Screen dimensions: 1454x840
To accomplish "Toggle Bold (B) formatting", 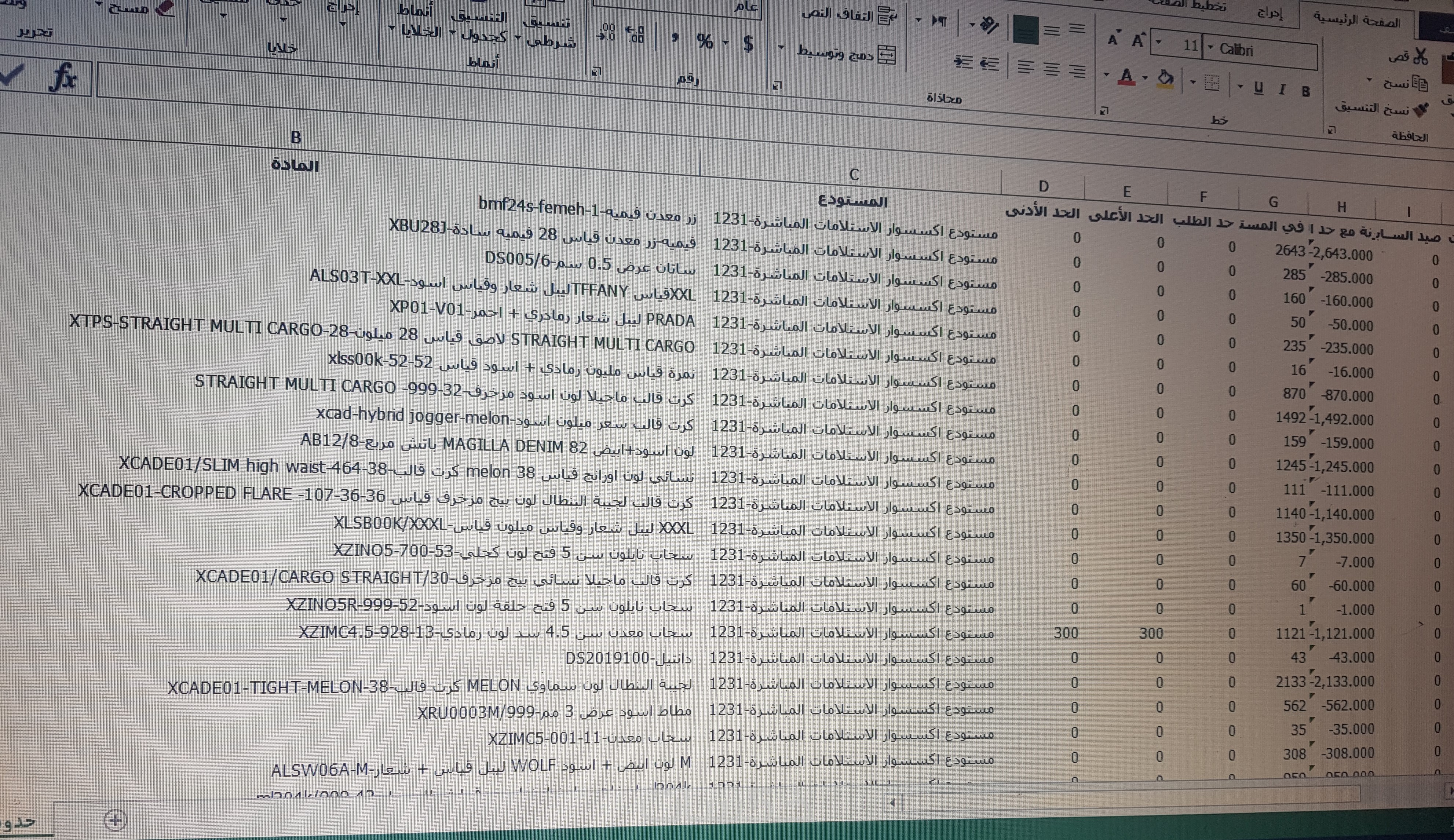I will pos(1305,91).
